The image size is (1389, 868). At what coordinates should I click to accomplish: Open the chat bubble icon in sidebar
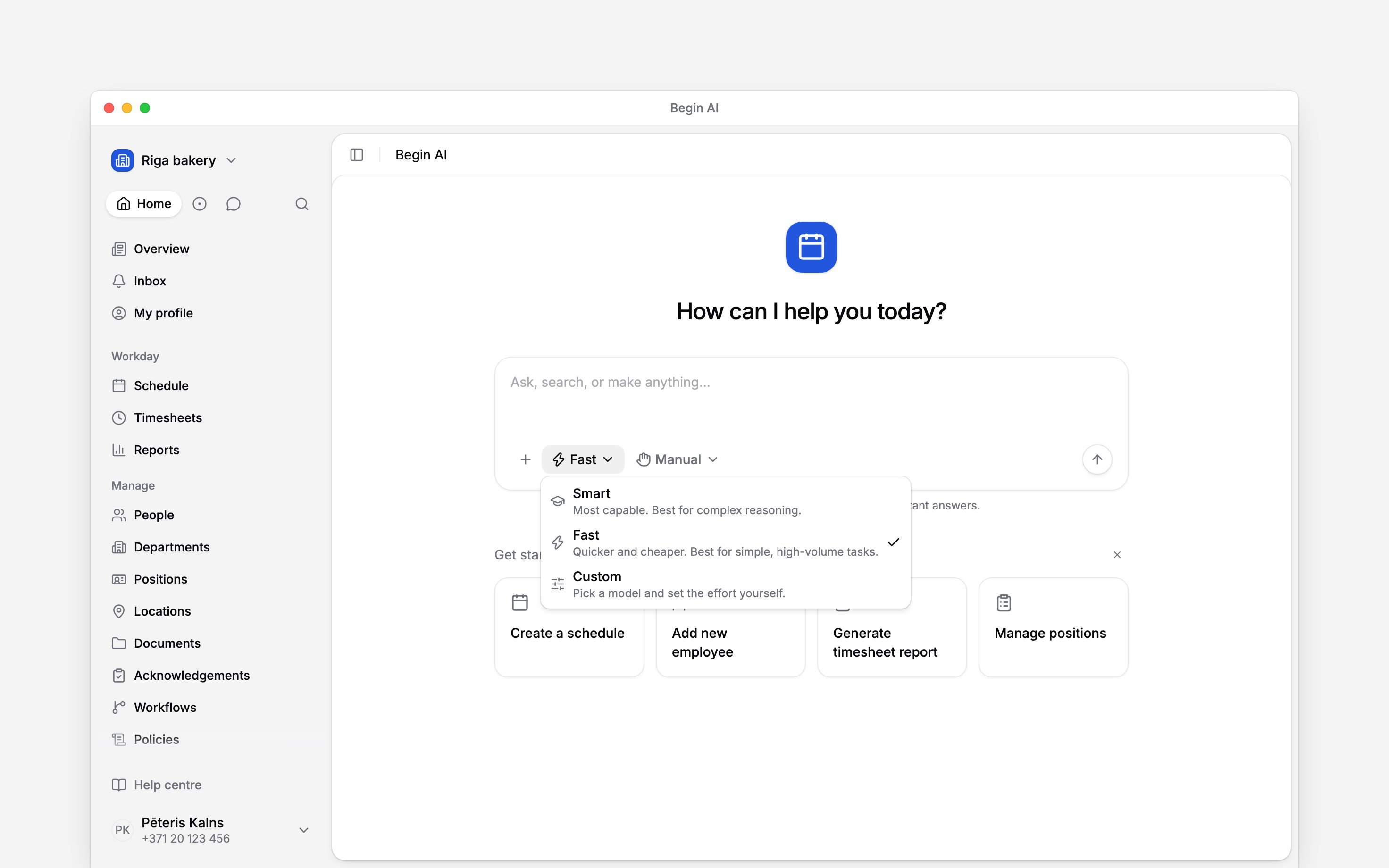(x=233, y=204)
